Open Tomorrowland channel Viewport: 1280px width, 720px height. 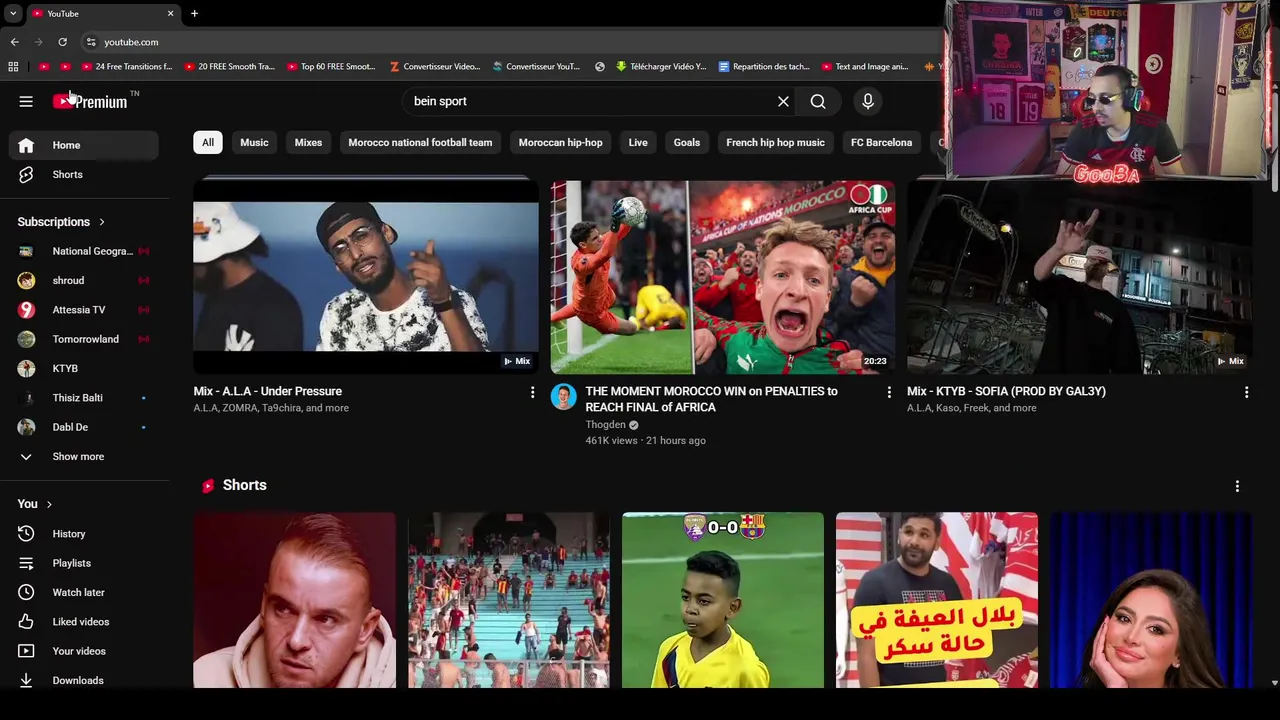(84, 339)
